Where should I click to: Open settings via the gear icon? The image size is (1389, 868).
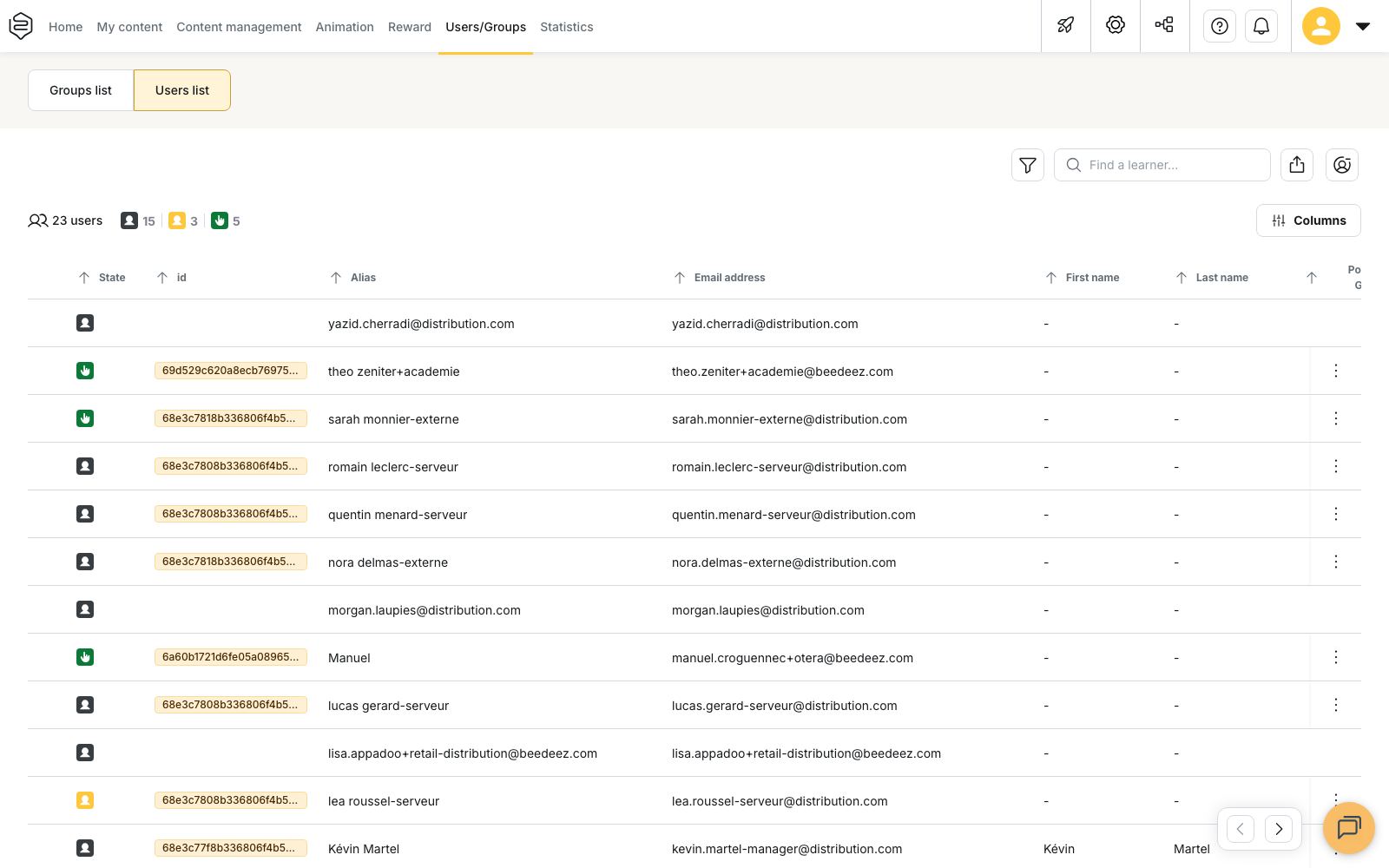coord(1116,26)
